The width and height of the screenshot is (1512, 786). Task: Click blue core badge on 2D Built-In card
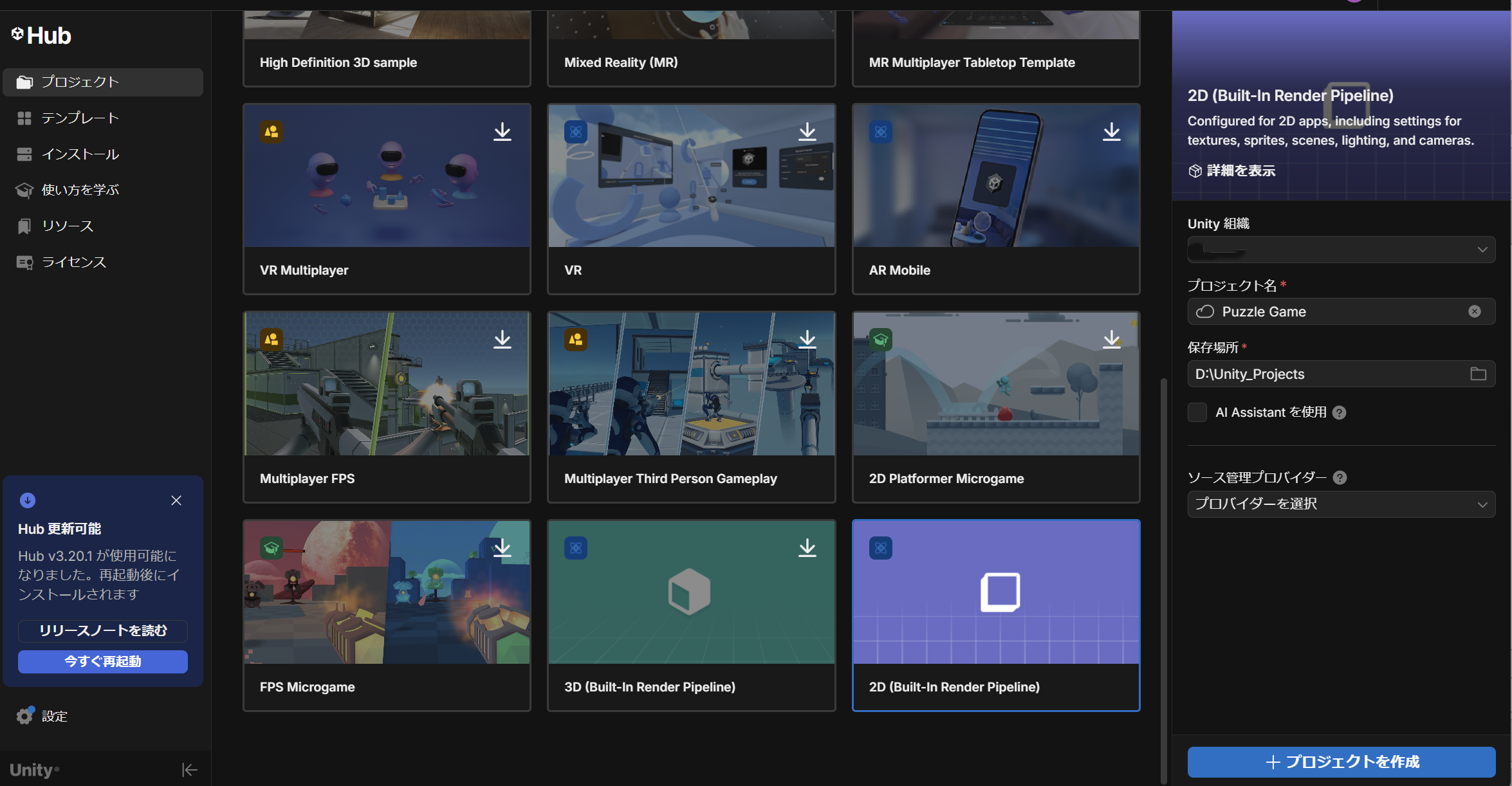tap(881, 548)
